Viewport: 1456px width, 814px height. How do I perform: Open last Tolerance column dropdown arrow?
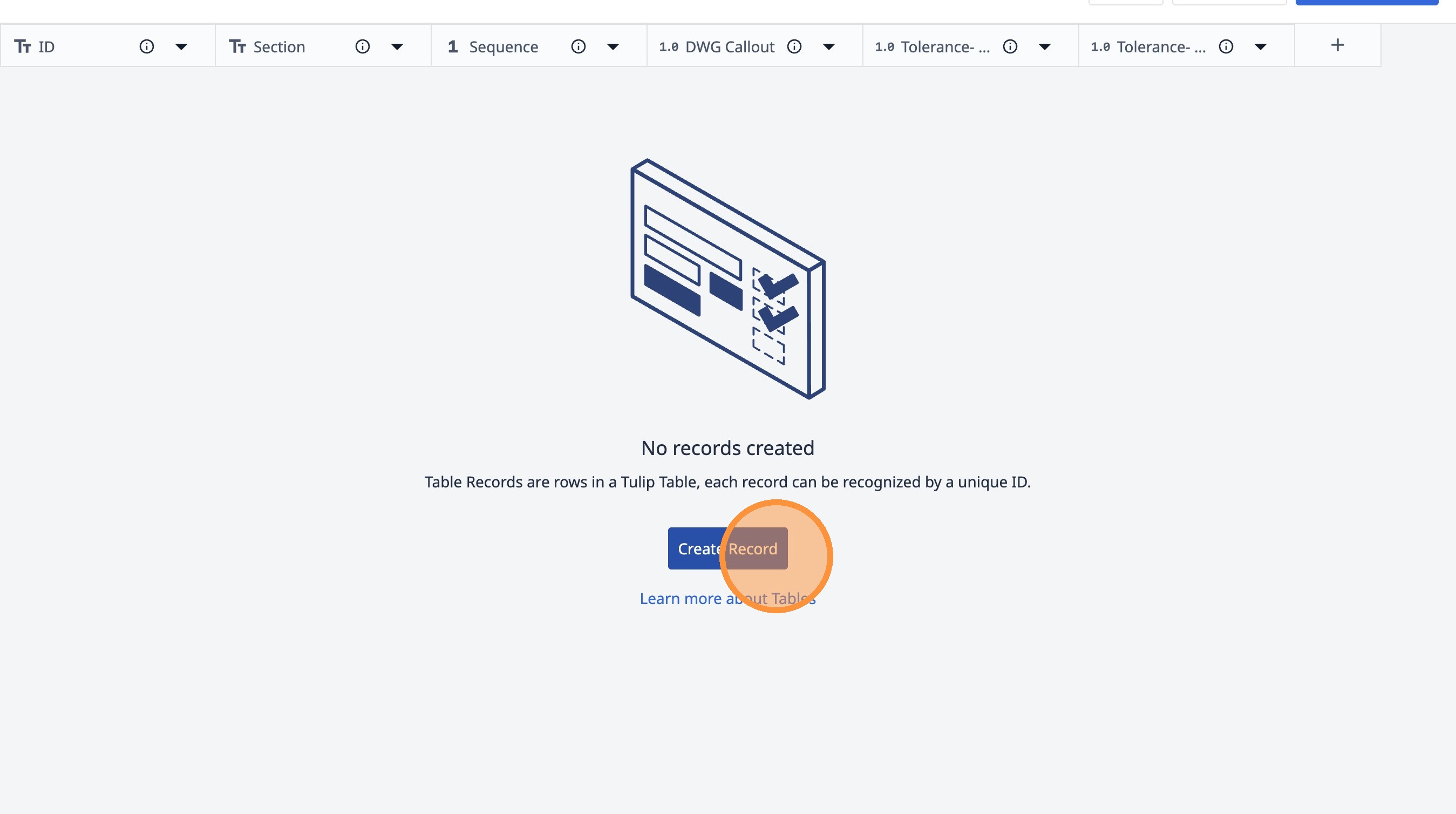click(1261, 47)
